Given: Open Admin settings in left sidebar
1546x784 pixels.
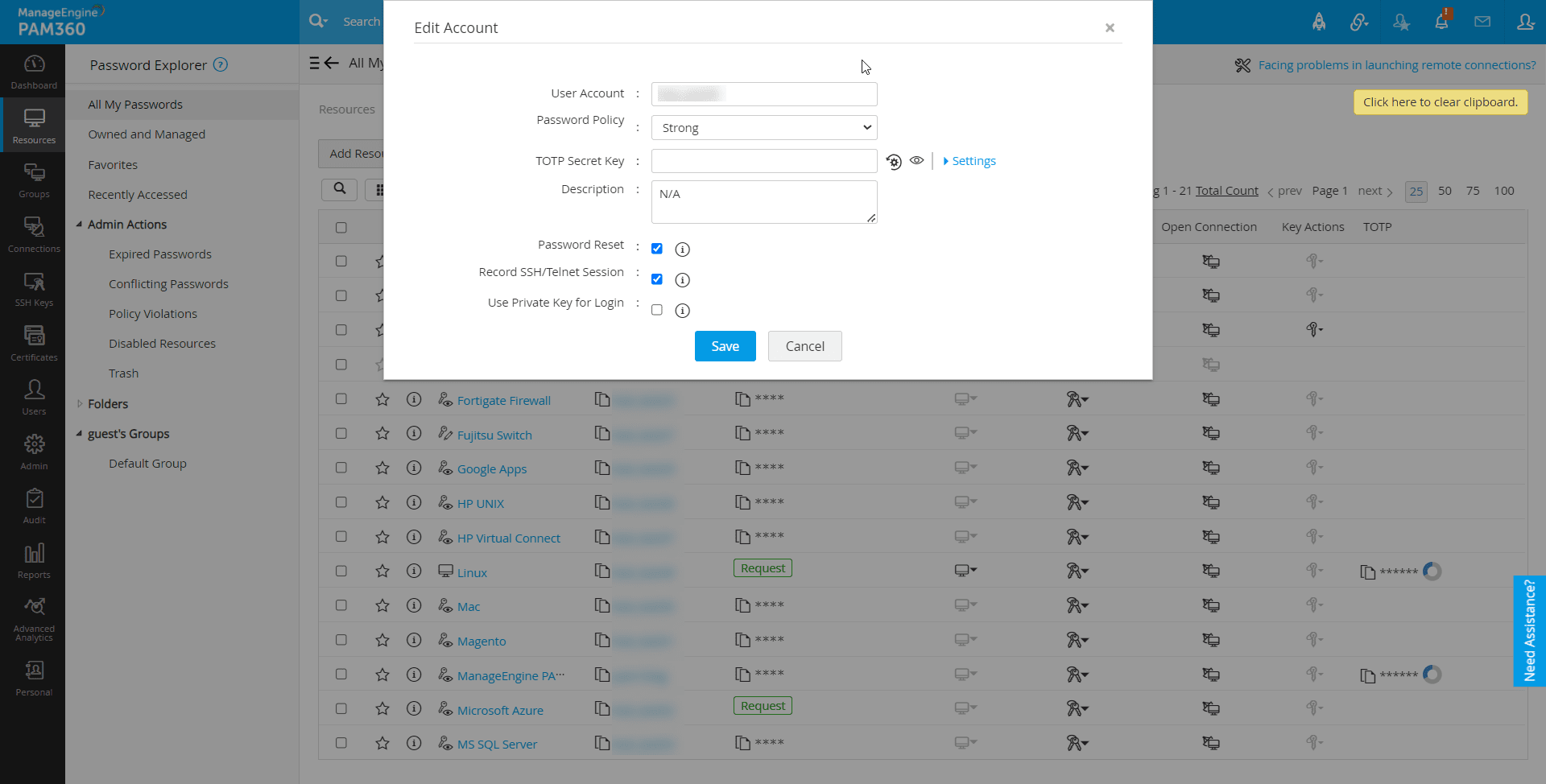Looking at the screenshot, I should [x=34, y=452].
